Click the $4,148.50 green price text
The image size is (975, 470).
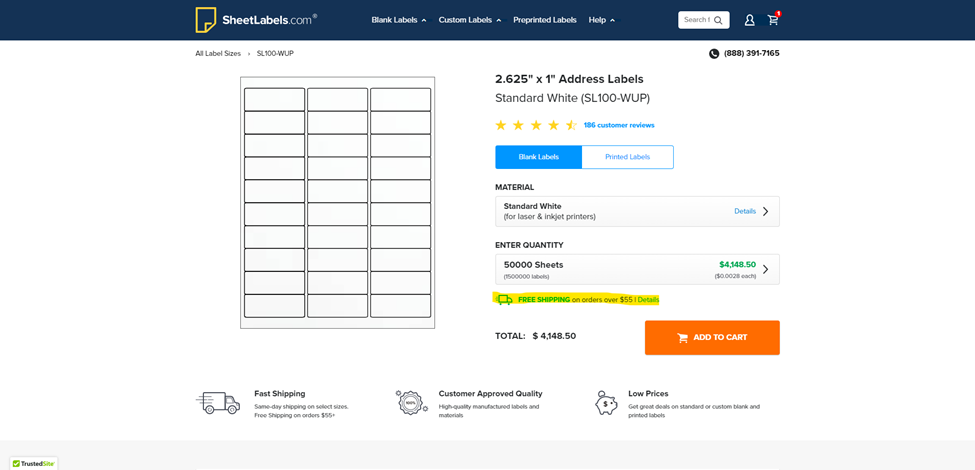click(x=737, y=264)
